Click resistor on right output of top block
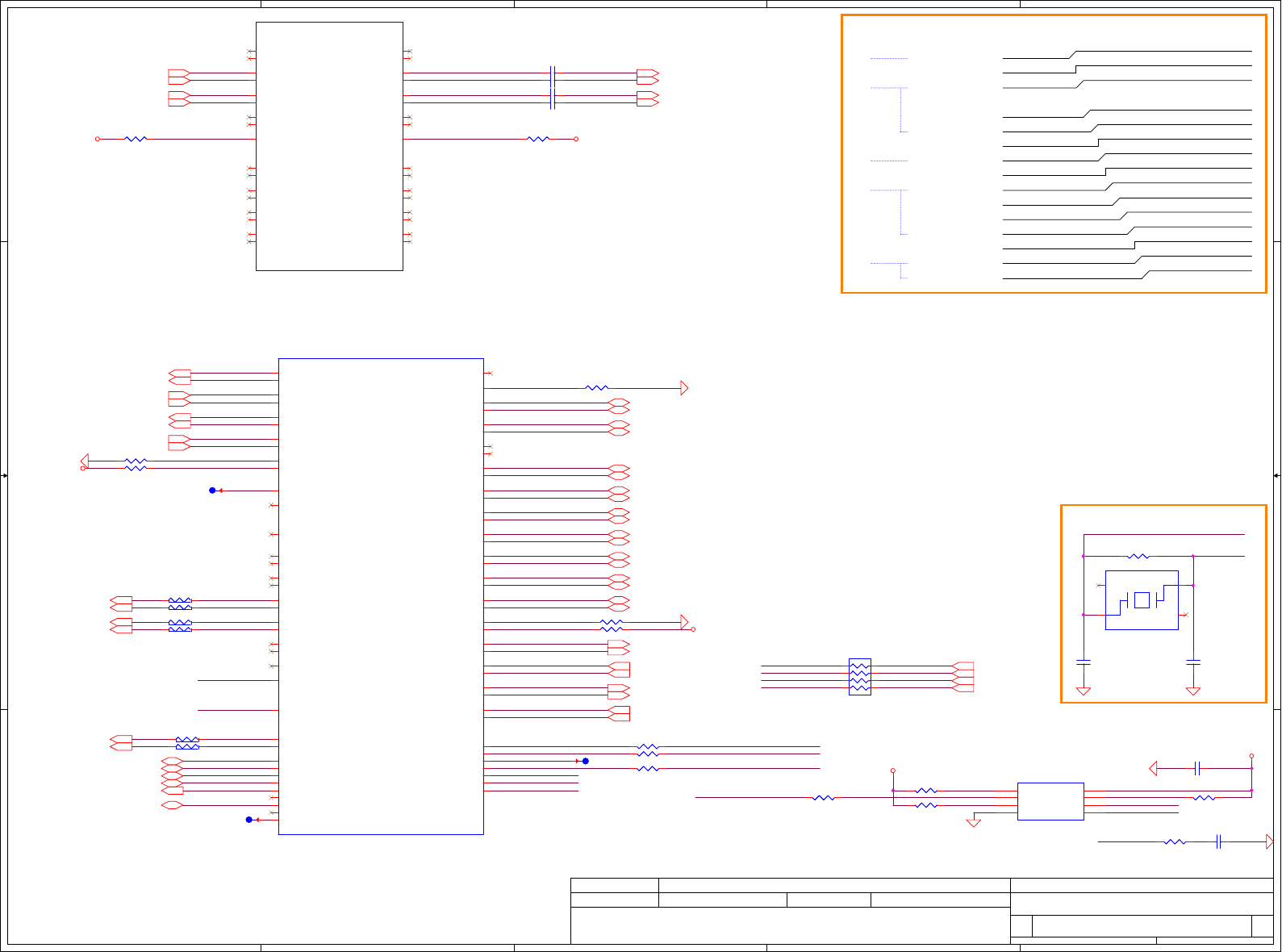1282x952 pixels. coord(538,139)
